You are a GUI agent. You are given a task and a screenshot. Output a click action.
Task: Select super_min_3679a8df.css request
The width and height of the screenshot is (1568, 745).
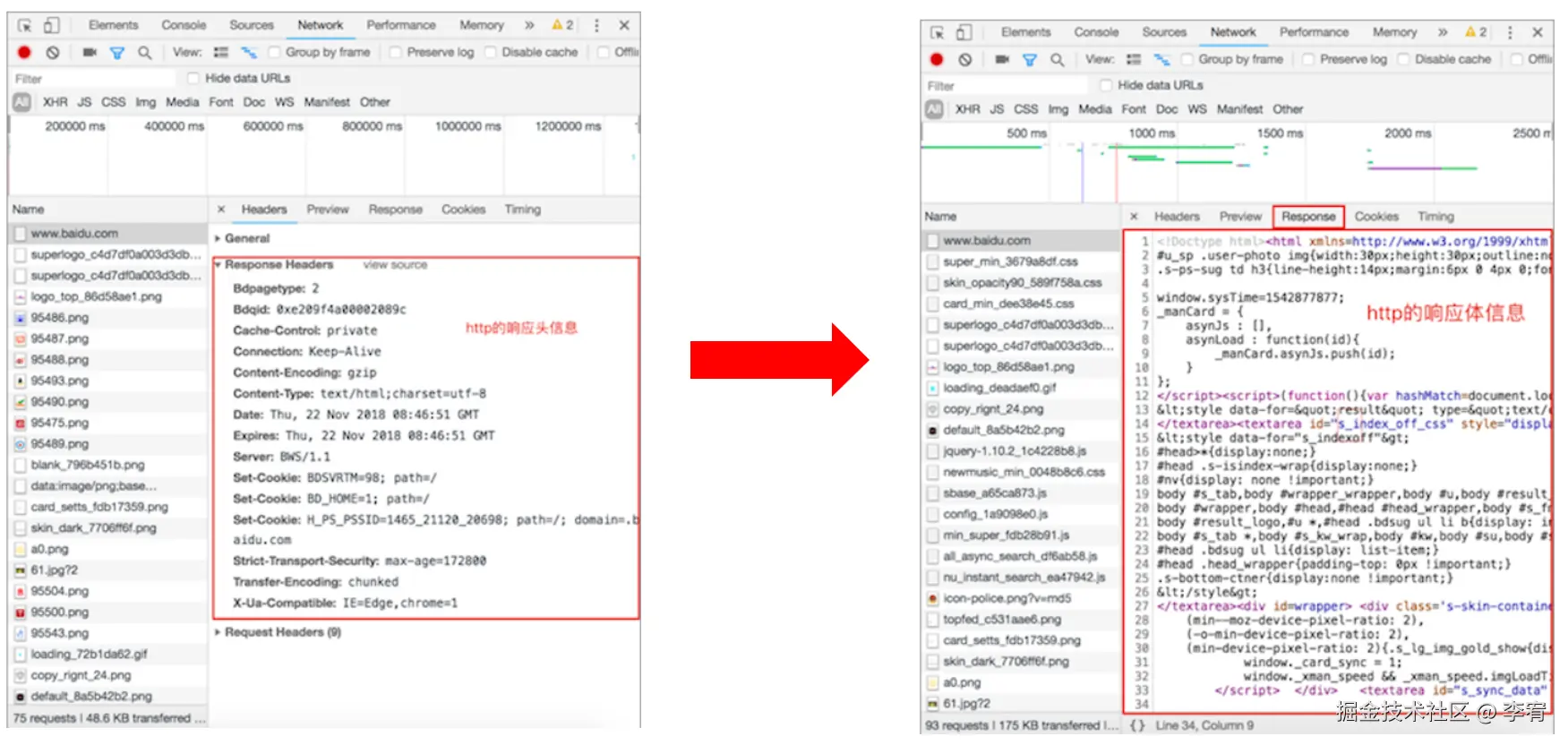pos(1021,261)
